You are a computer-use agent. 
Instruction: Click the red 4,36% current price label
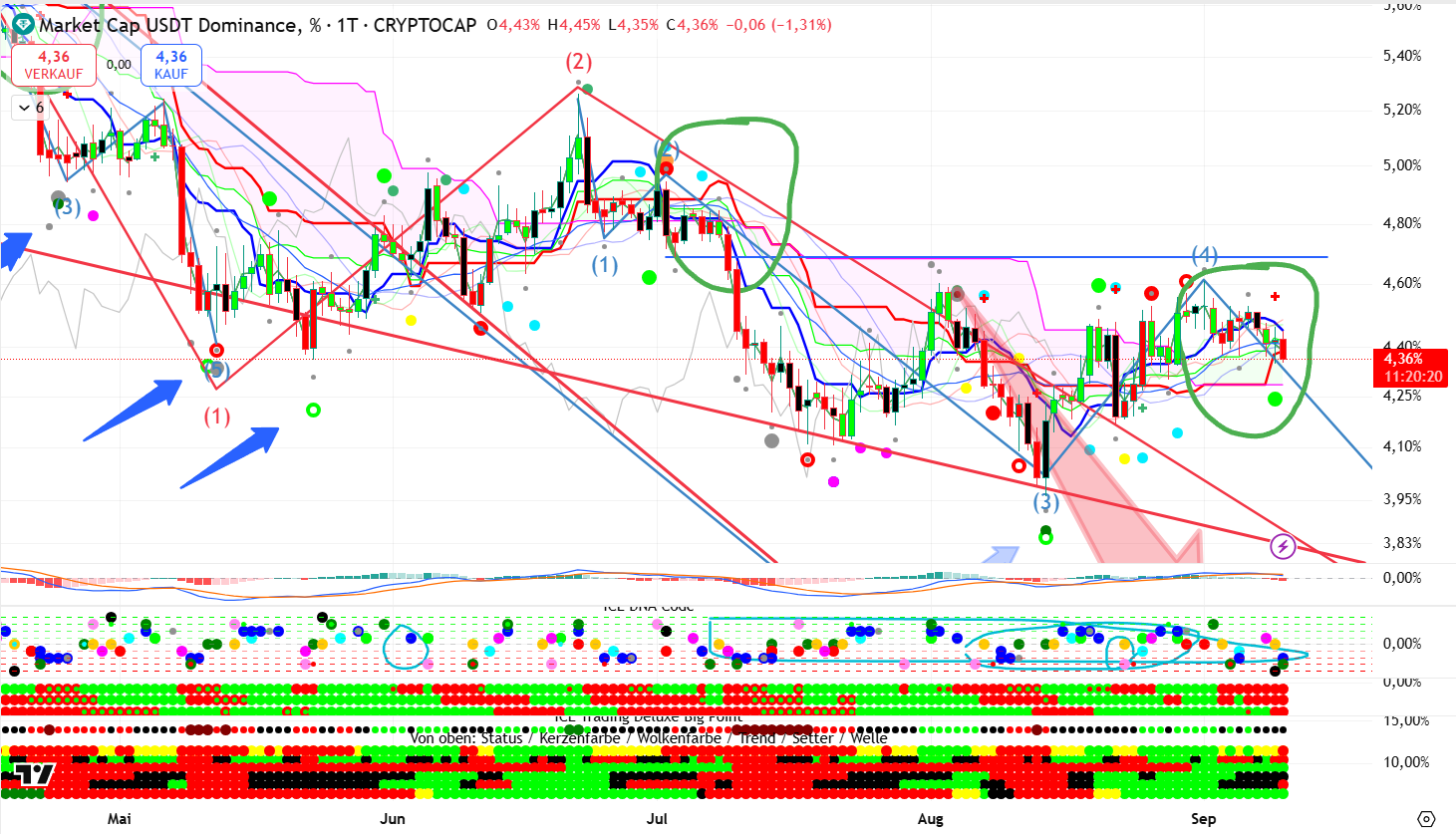click(x=1411, y=359)
